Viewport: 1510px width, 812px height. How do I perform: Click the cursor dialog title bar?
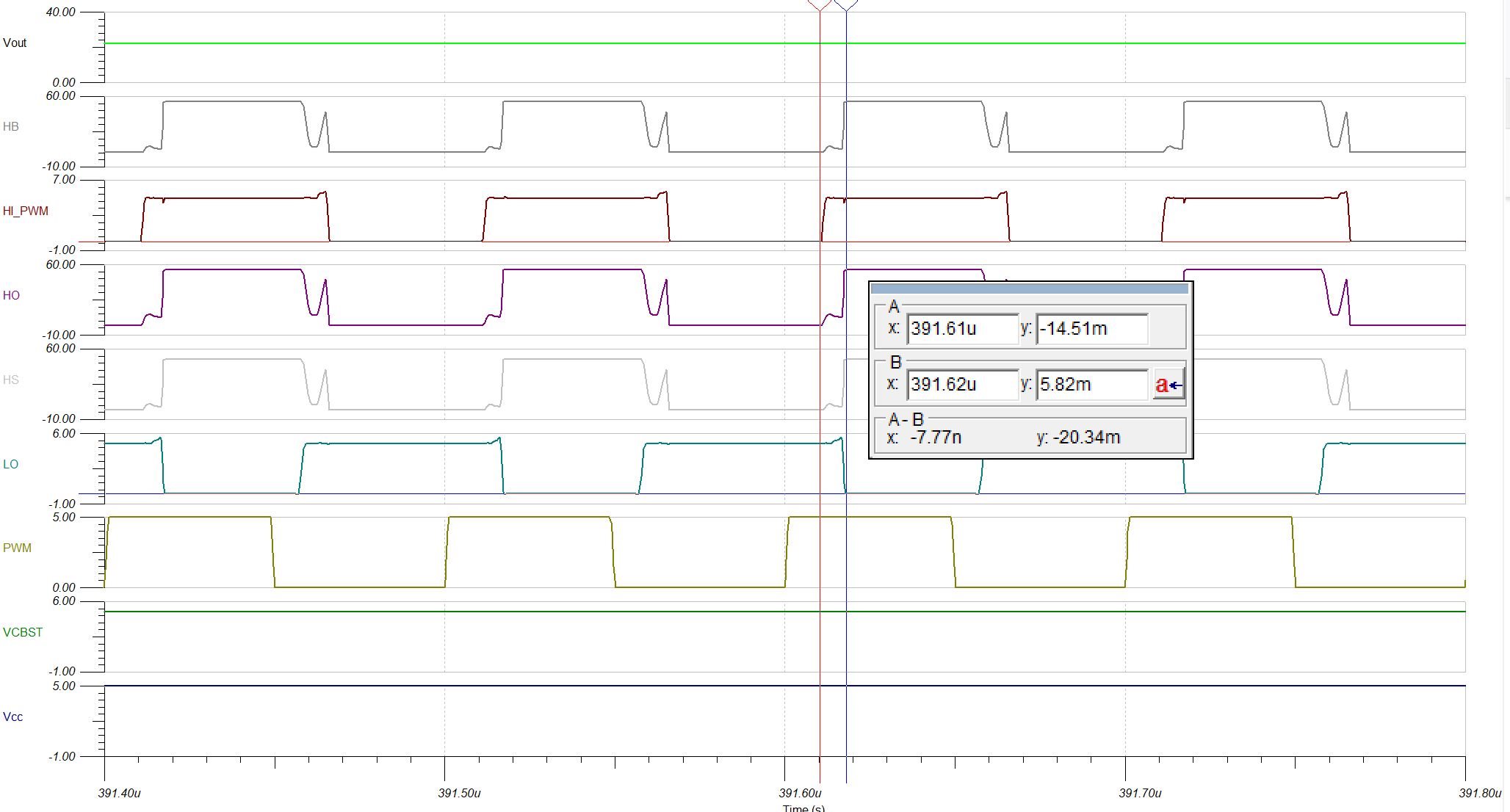tap(1030, 289)
